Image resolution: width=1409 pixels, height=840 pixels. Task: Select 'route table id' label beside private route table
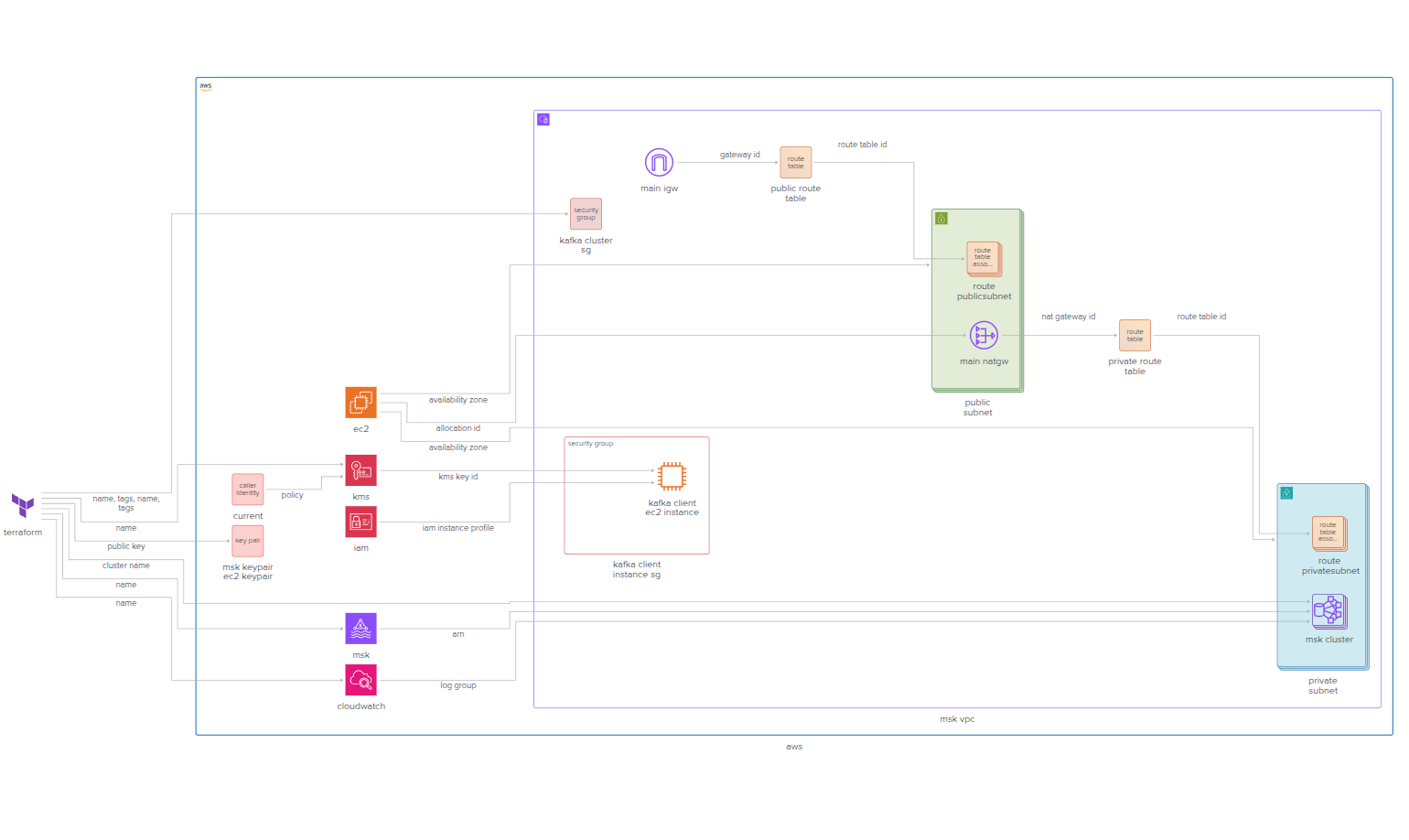1201,317
